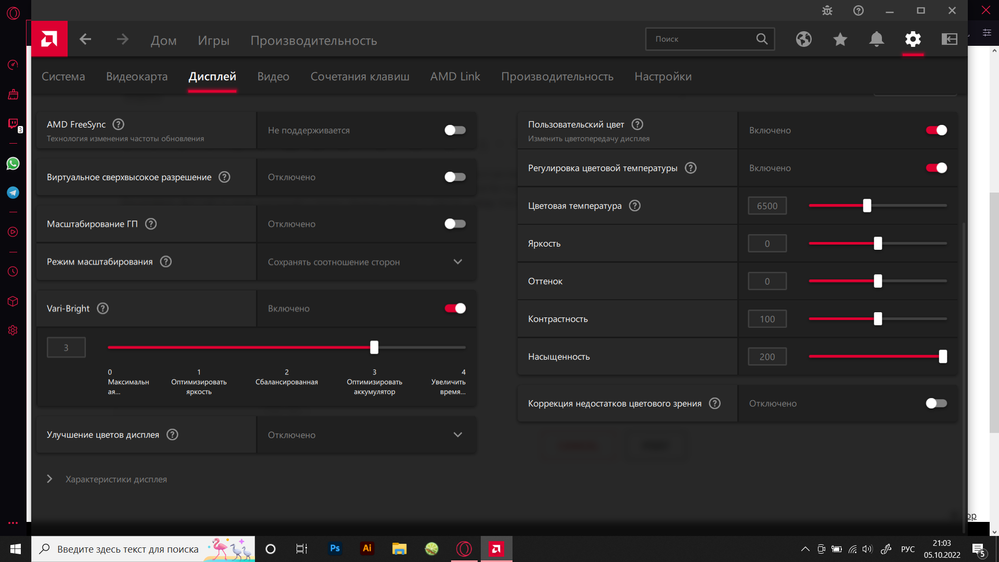Click the search magnifier icon

tap(761, 39)
